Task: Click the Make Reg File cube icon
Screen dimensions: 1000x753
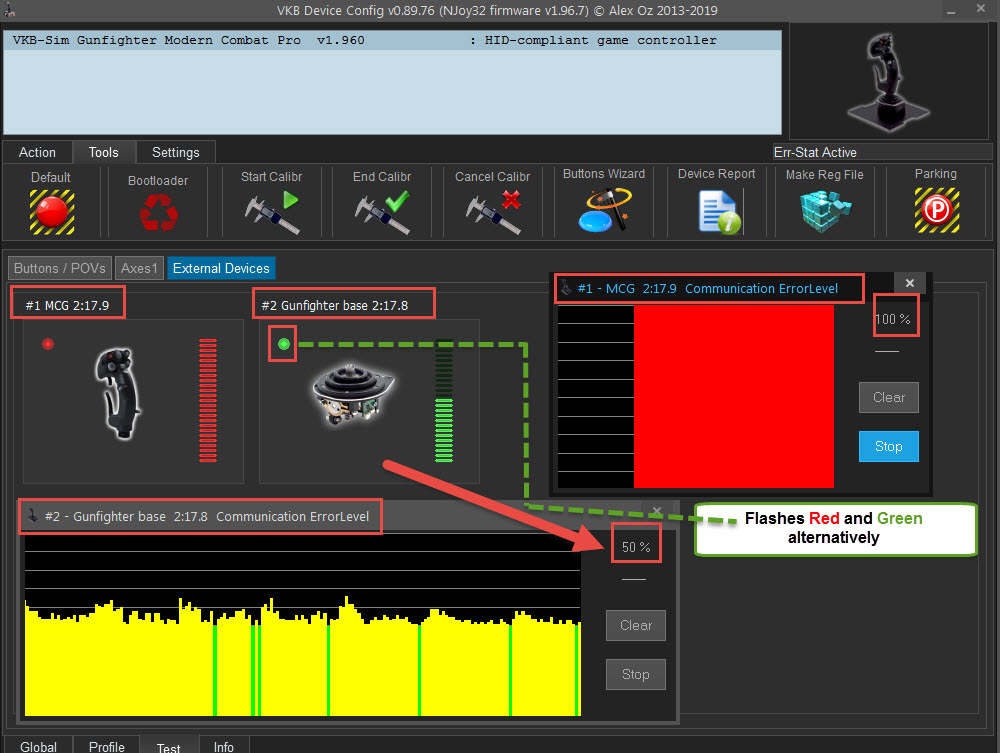Action: [x=825, y=212]
